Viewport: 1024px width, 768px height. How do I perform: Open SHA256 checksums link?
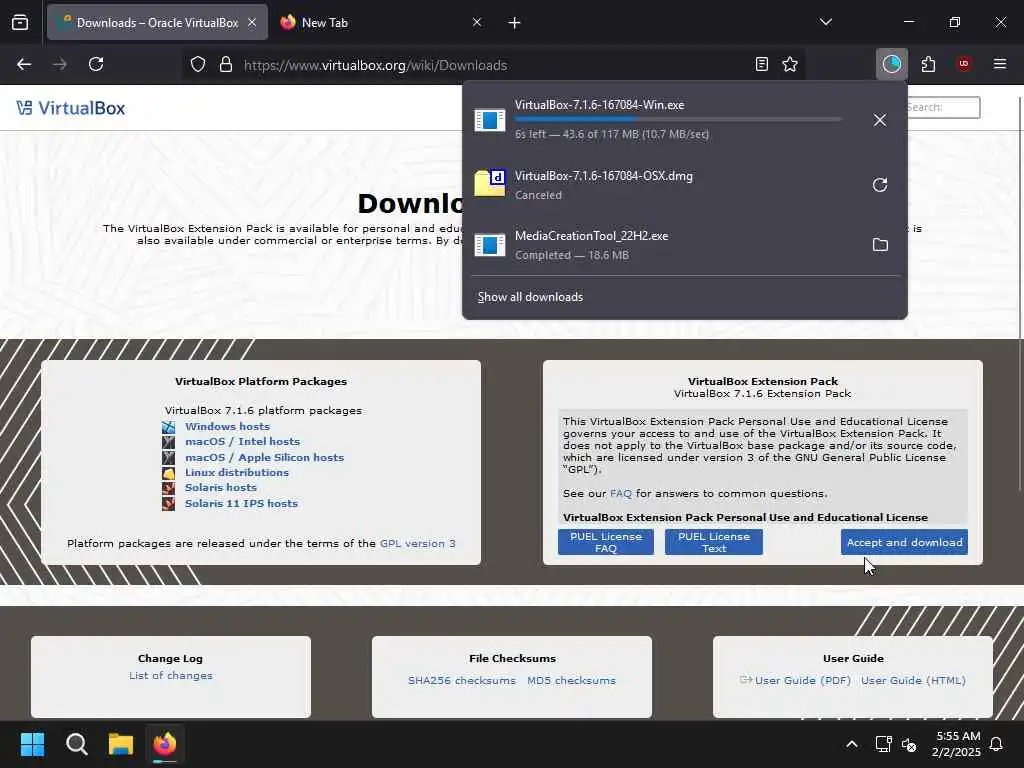click(462, 680)
